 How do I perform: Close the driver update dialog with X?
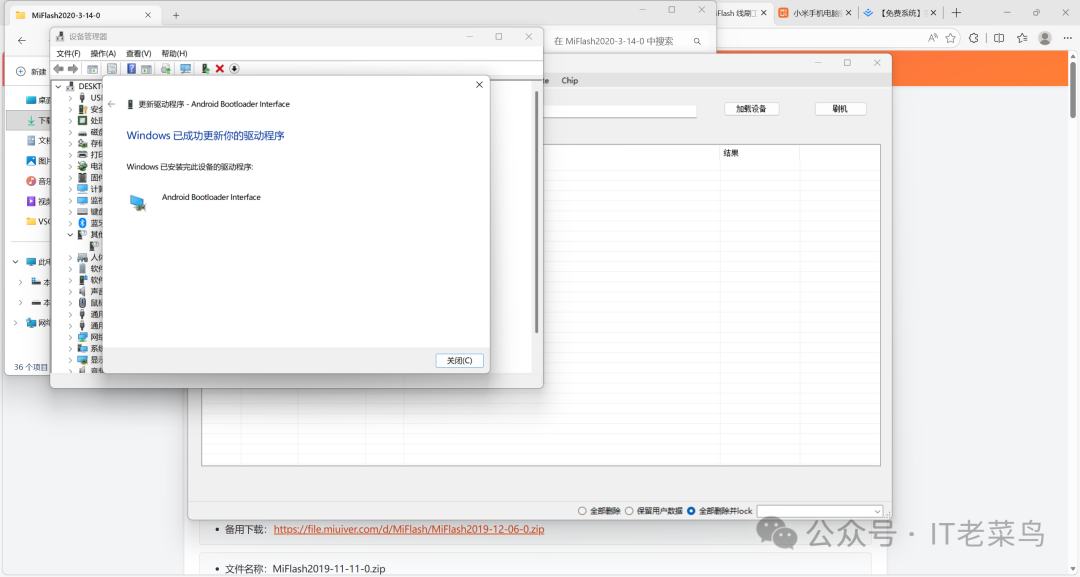pos(479,85)
